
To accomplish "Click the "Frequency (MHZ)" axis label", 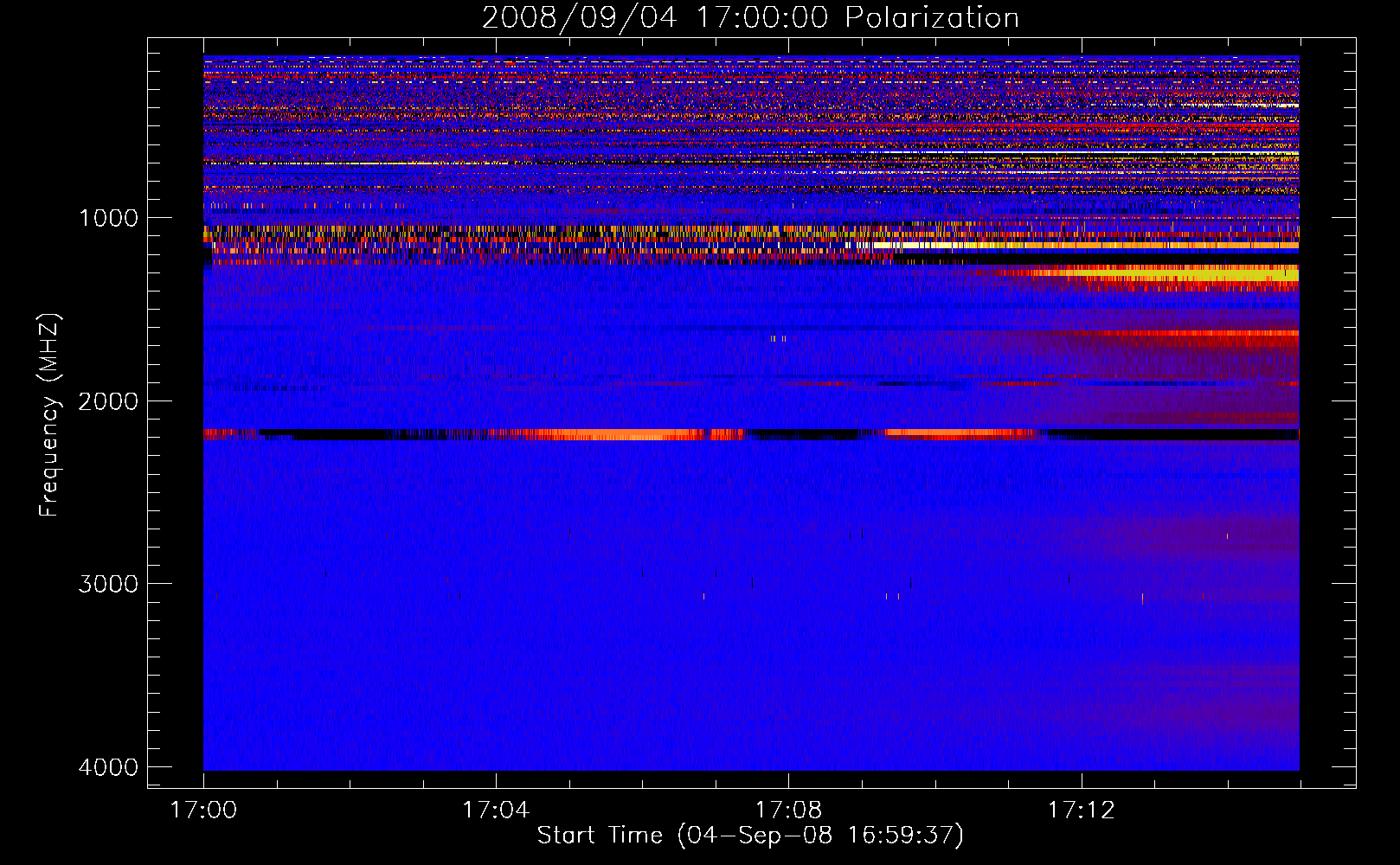I will click(49, 415).
